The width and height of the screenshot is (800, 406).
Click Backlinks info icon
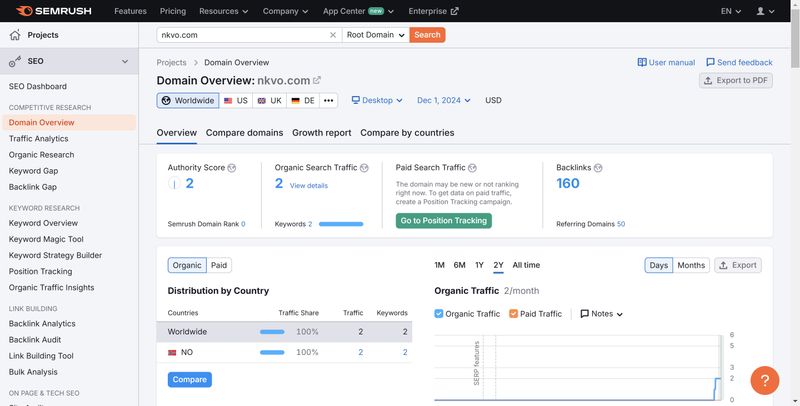click(x=598, y=168)
